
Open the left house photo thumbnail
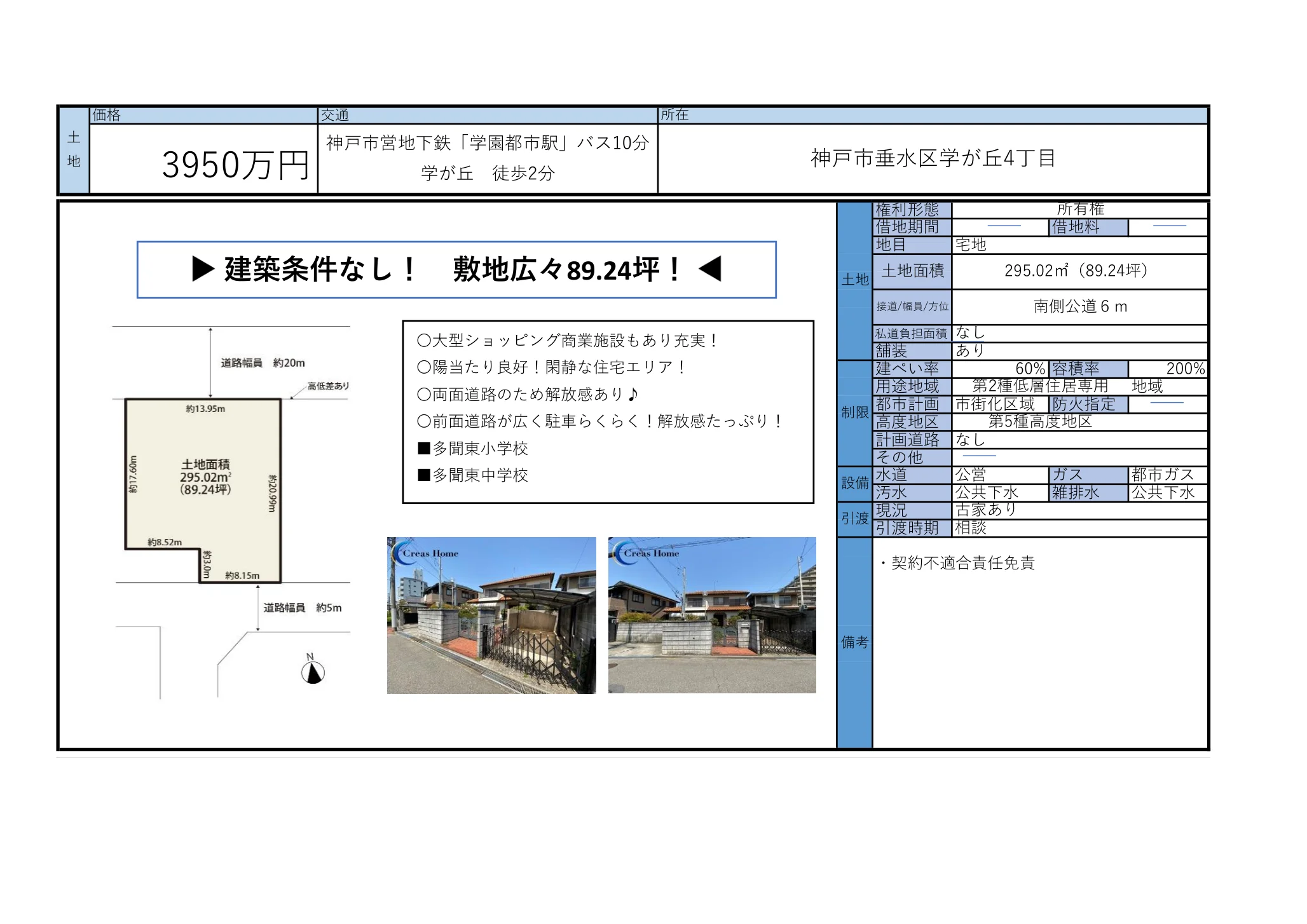point(491,615)
